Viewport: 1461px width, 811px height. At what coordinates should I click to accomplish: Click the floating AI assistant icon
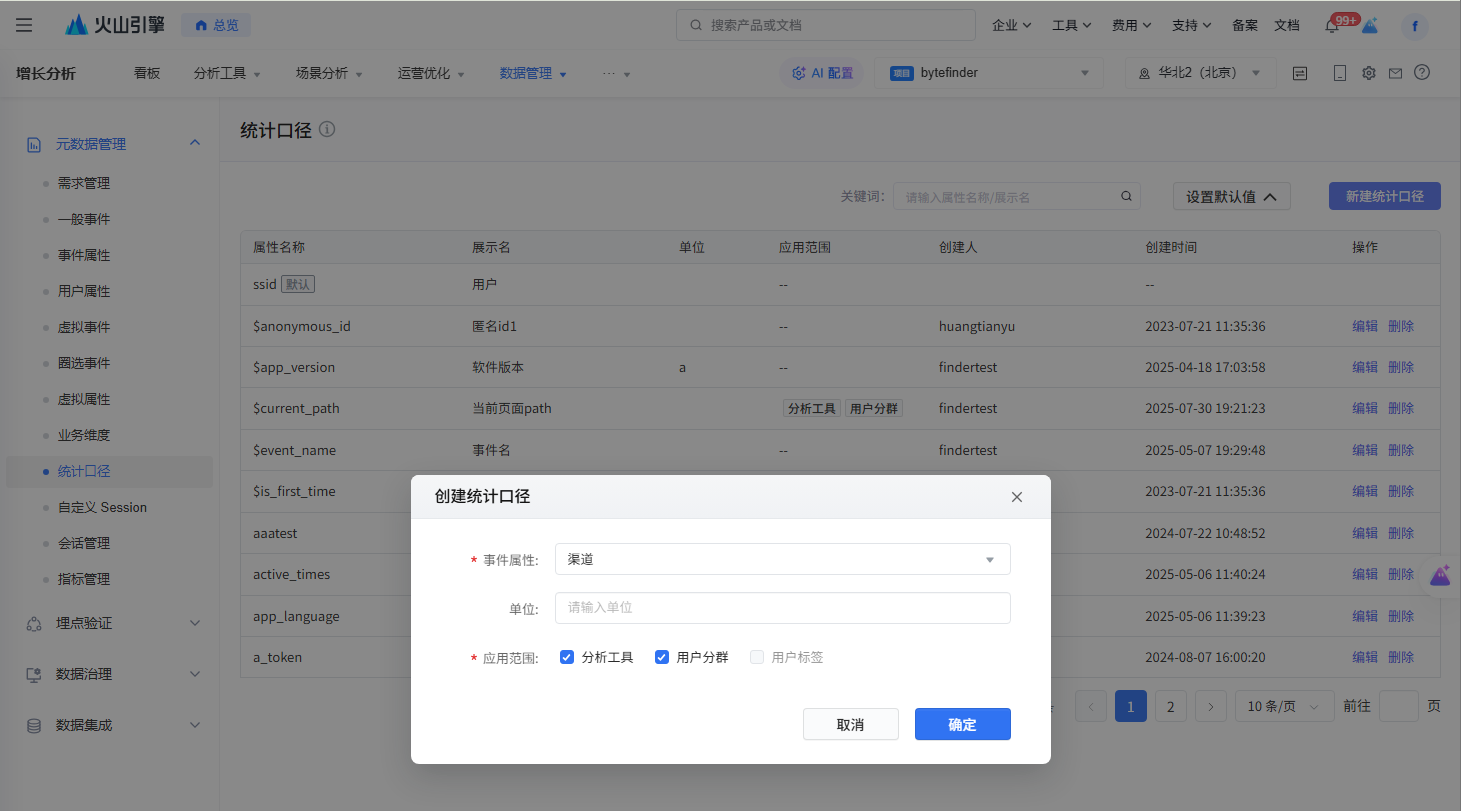pyautogui.click(x=1440, y=576)
